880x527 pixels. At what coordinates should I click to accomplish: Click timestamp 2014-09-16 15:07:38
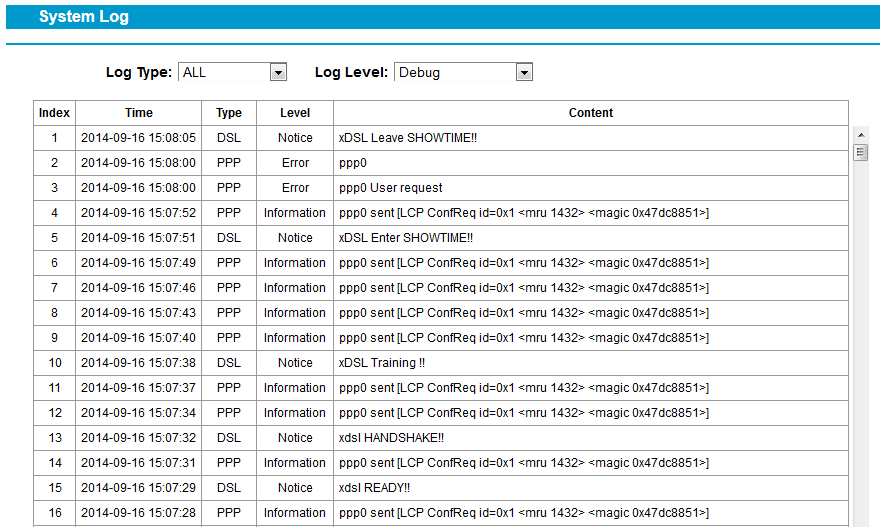click(139, 363)
